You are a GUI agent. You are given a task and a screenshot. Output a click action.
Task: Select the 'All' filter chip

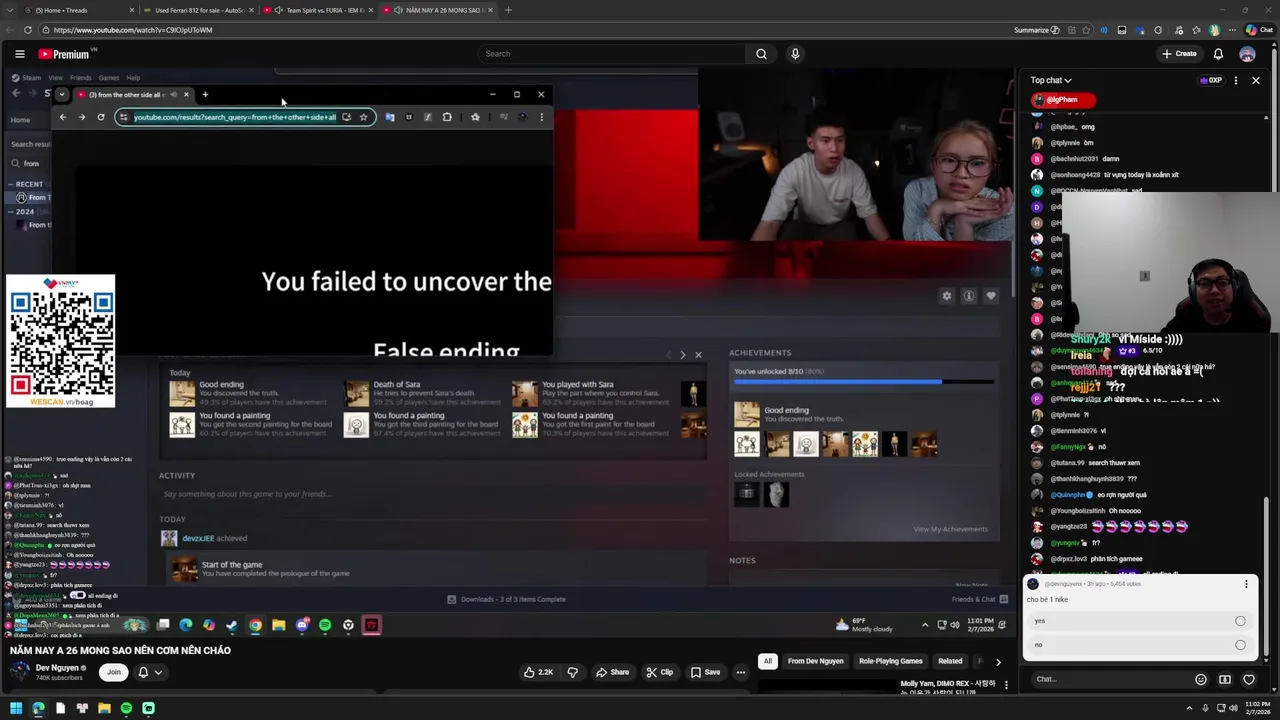(x=768, y=661)
